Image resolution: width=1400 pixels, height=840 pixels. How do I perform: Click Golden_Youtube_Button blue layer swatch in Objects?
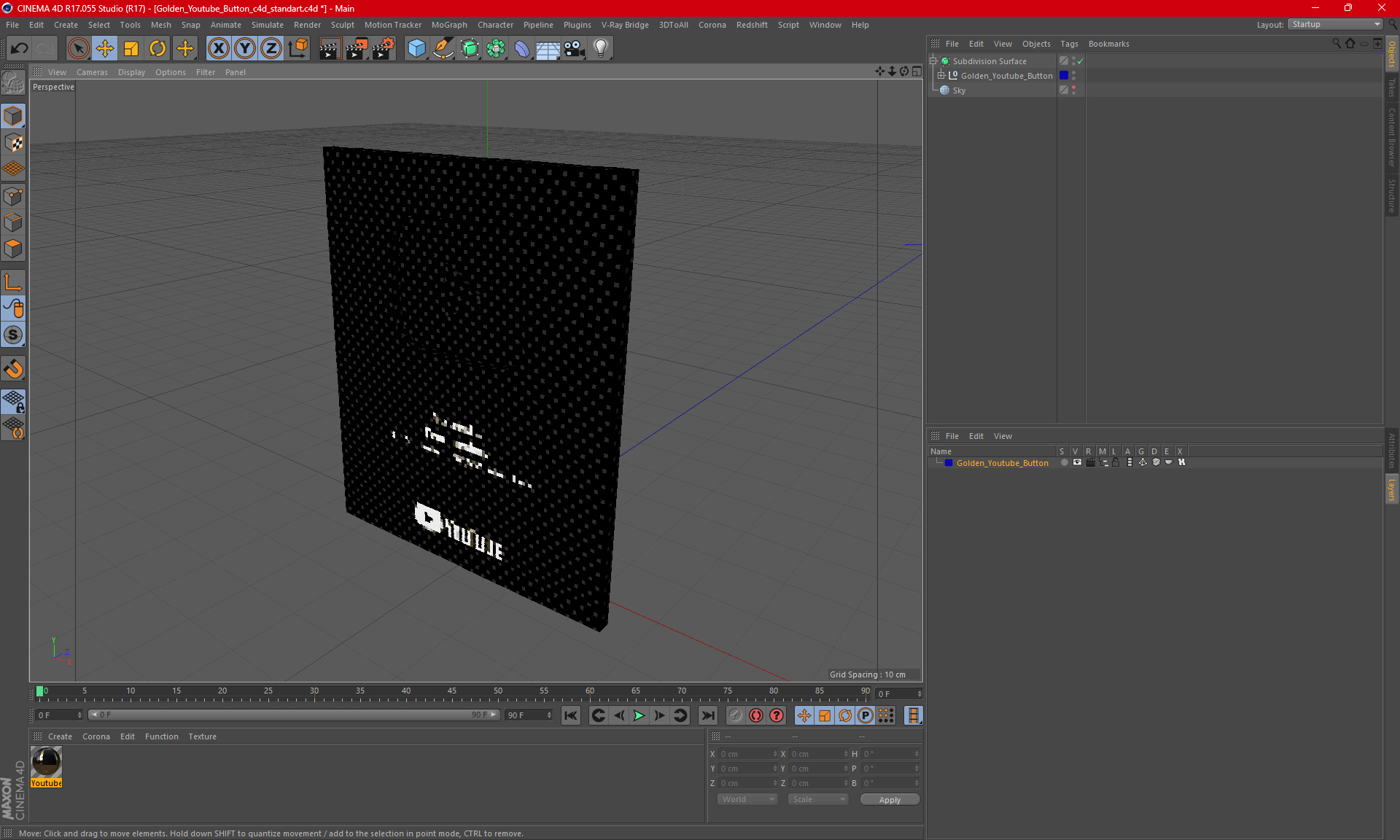(1064, 76)
